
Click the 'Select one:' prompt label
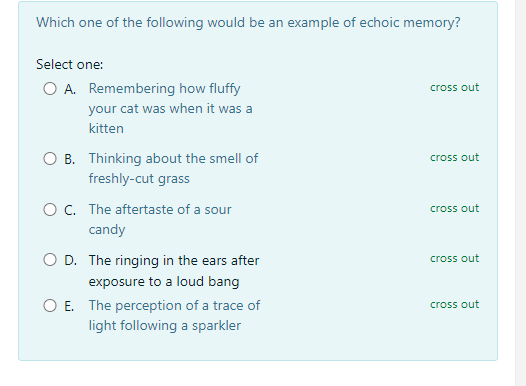click(69, 64)
